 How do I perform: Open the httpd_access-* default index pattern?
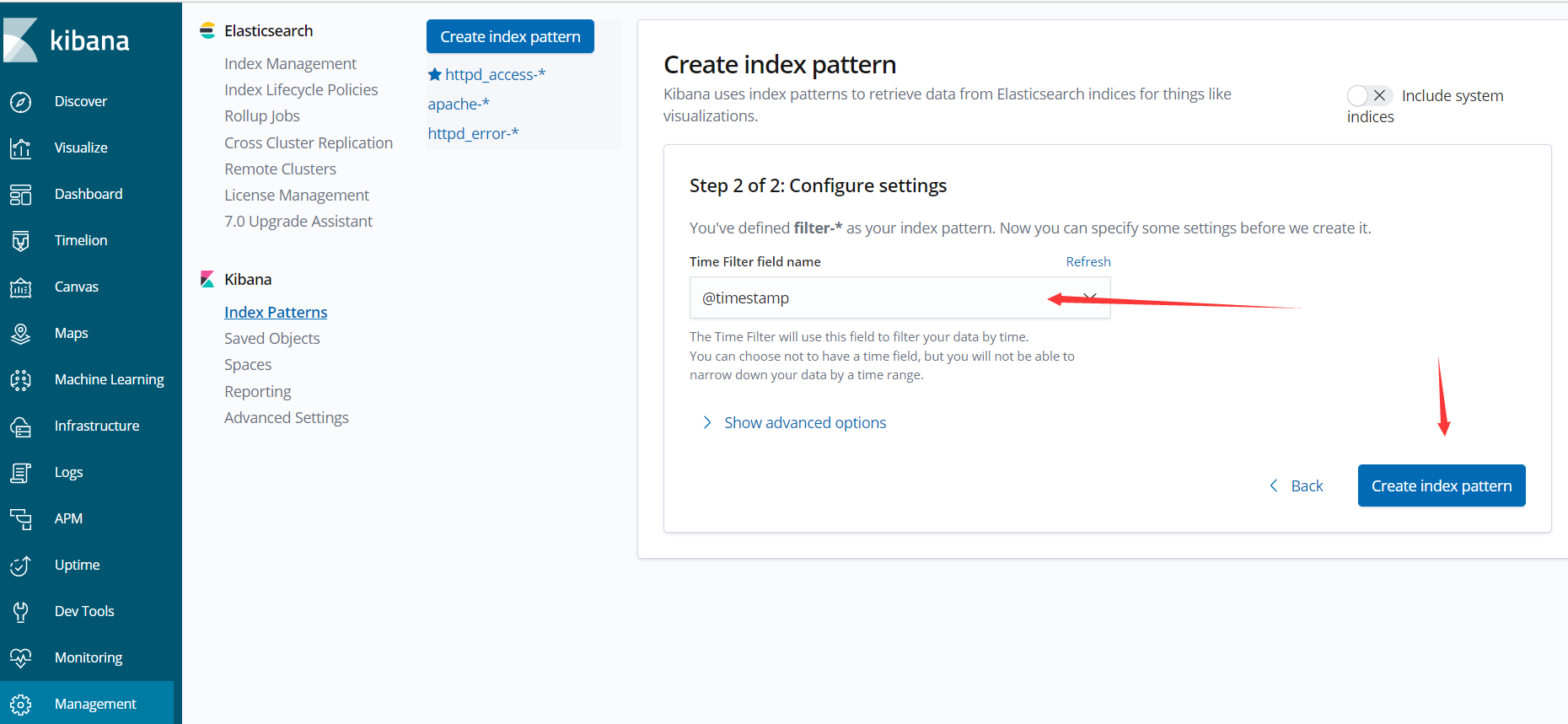pyautogui.click(x=495, y=74)
